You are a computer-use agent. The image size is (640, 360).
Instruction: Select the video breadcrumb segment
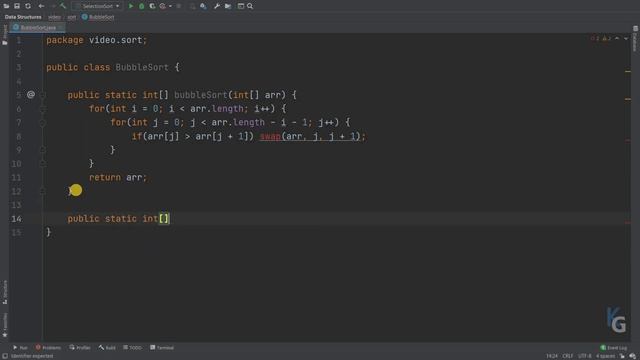pos(54,17)
